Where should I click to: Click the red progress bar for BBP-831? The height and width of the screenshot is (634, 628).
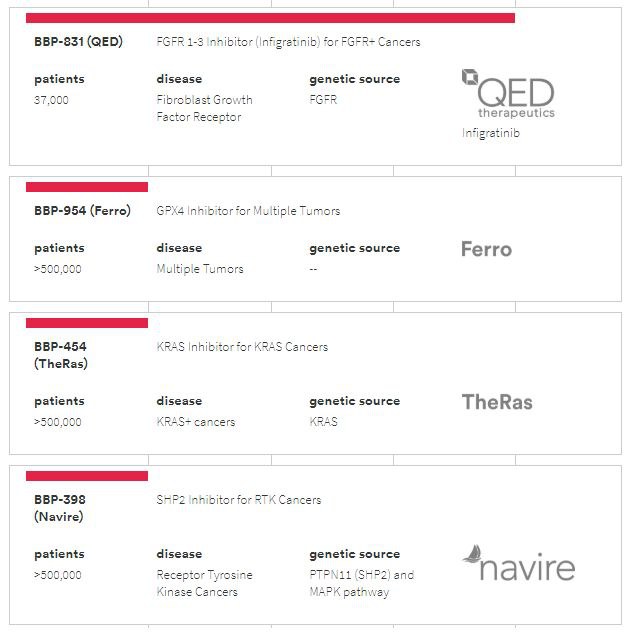tap(270, 18)
